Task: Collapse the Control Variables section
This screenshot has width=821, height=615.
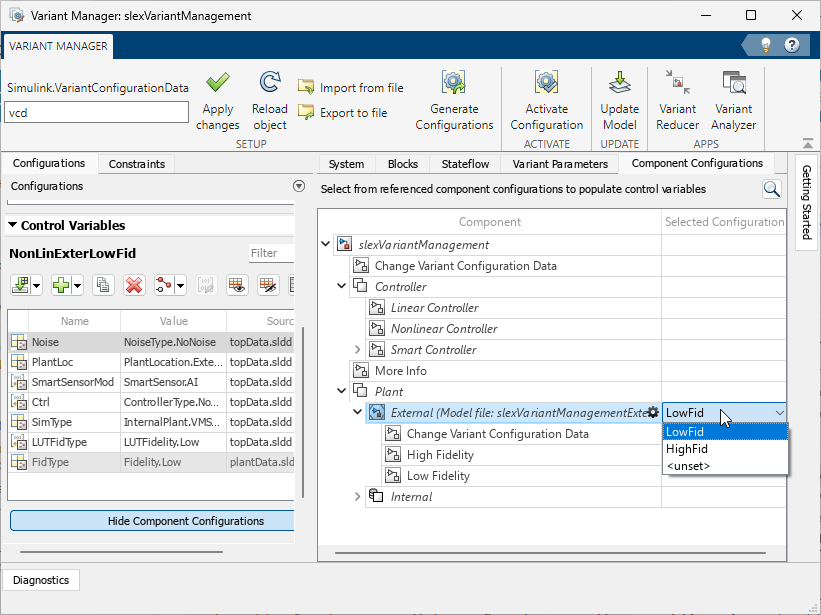Action: click(13, 226)
